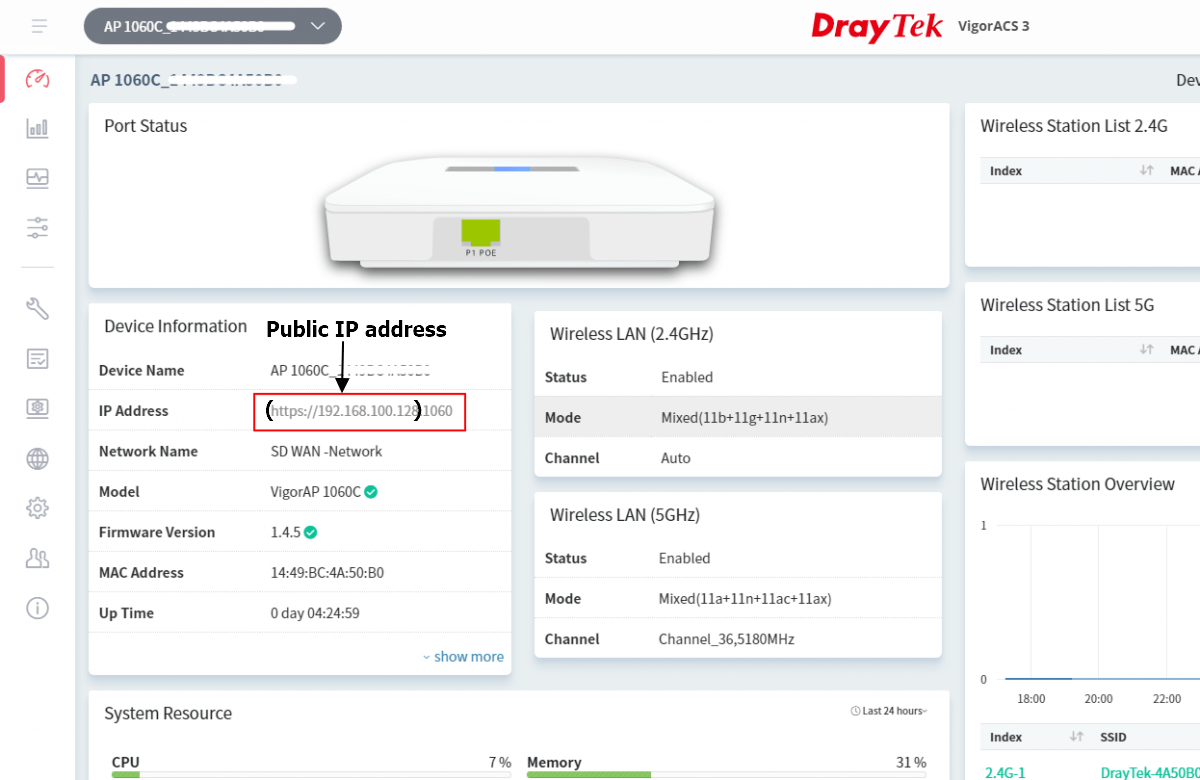Open the DrayTek-4A50B SSID link
Viewport: 1200px width, 780px height.
(1148, 772)
